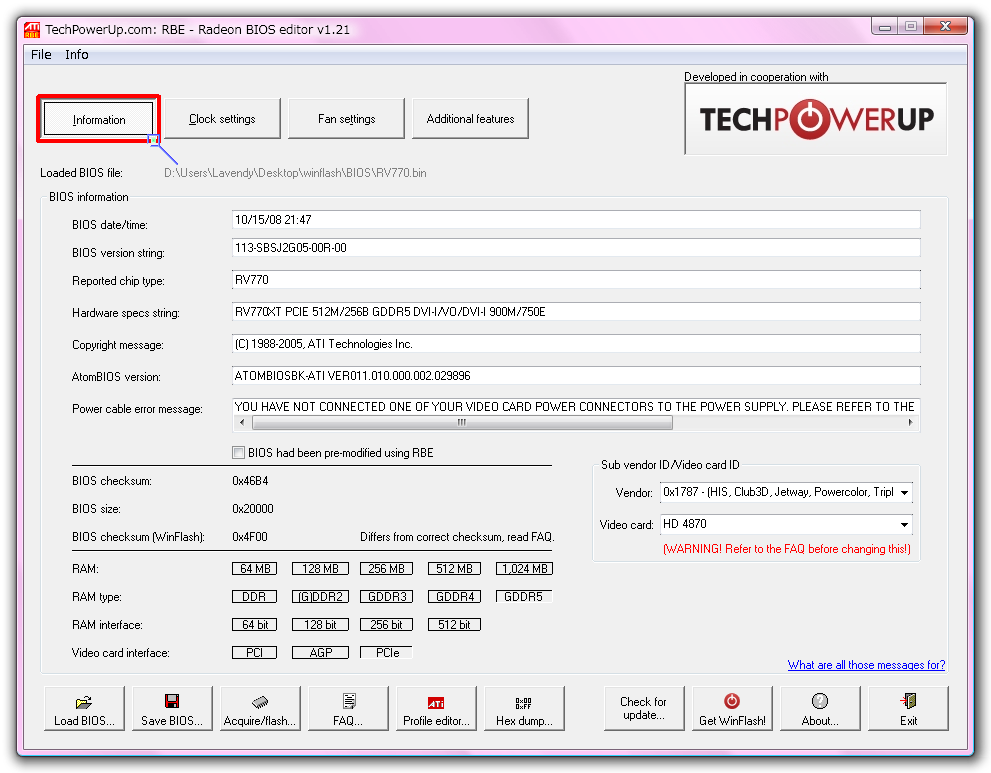Image resolution: width=991 pixels, height=773 pixels.
Task: Click the BIOS version string field
Action: pos(576,248)
